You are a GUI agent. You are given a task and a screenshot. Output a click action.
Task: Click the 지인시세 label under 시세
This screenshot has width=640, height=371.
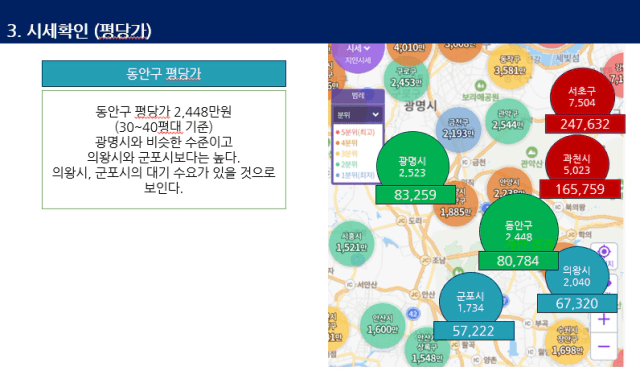[x=358, y=60]
